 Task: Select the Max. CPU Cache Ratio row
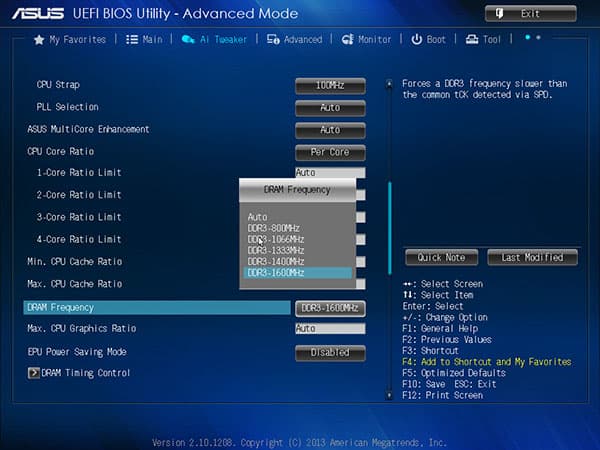click(75, 284)
